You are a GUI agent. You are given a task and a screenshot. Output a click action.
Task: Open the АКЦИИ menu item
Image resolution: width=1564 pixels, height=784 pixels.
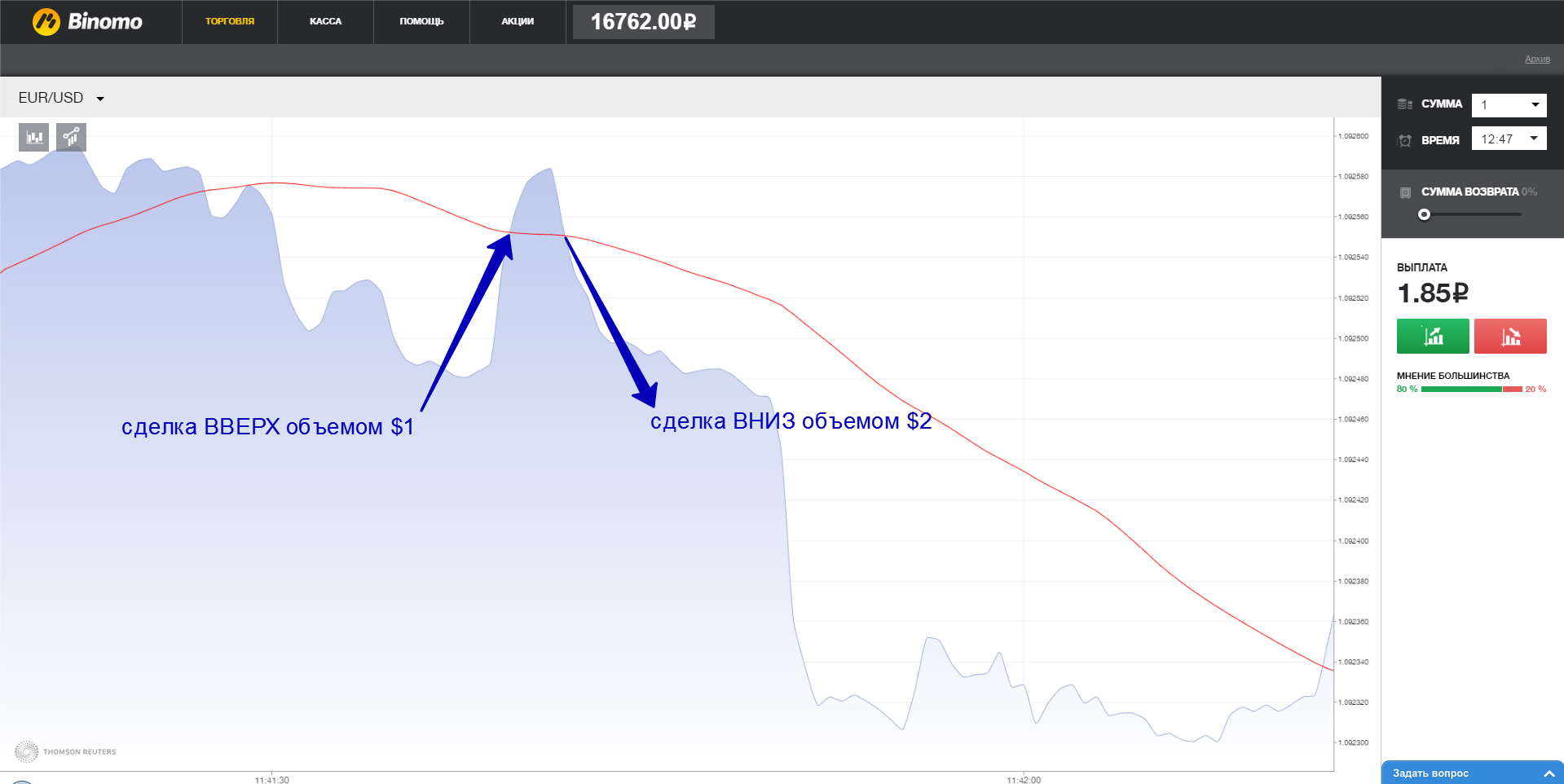(518, 22)
